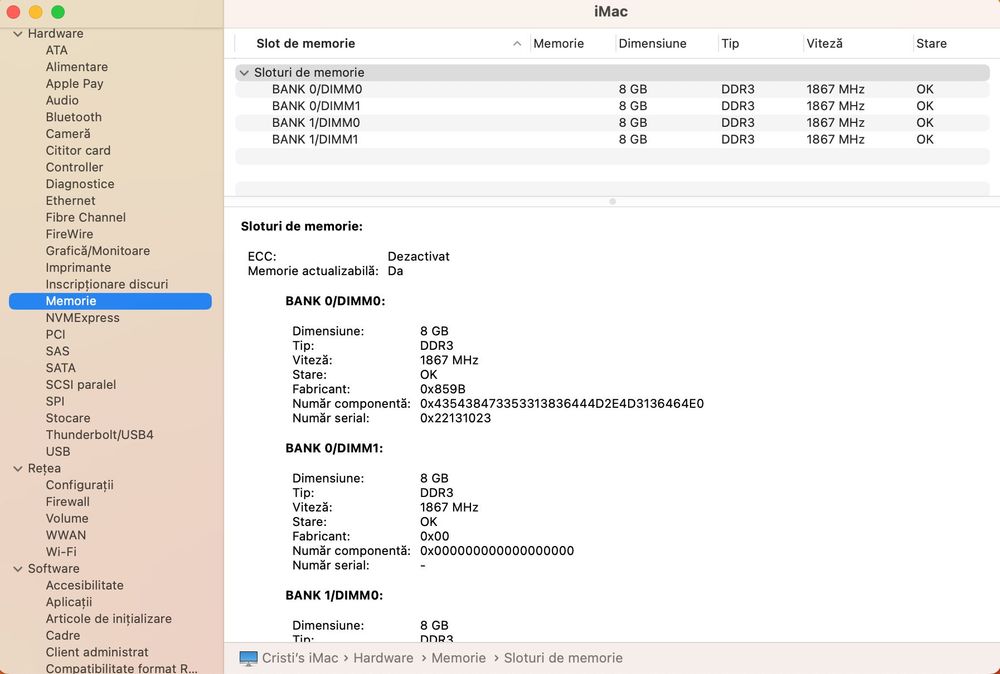
Task: Toggle sort arrow in Slot de memorie header
Action: 517,43
